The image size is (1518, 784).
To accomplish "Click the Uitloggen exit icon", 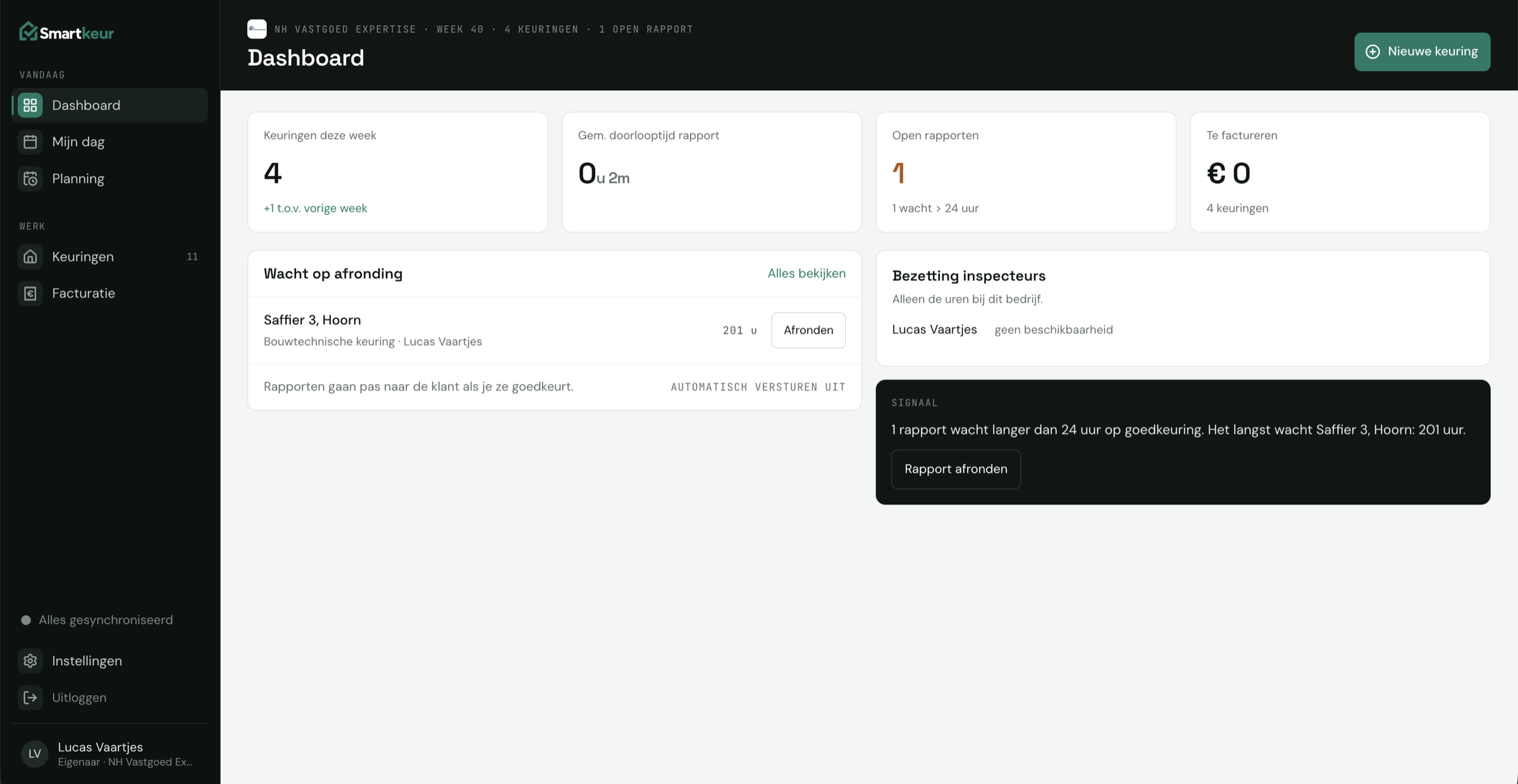I will point(30,697).
